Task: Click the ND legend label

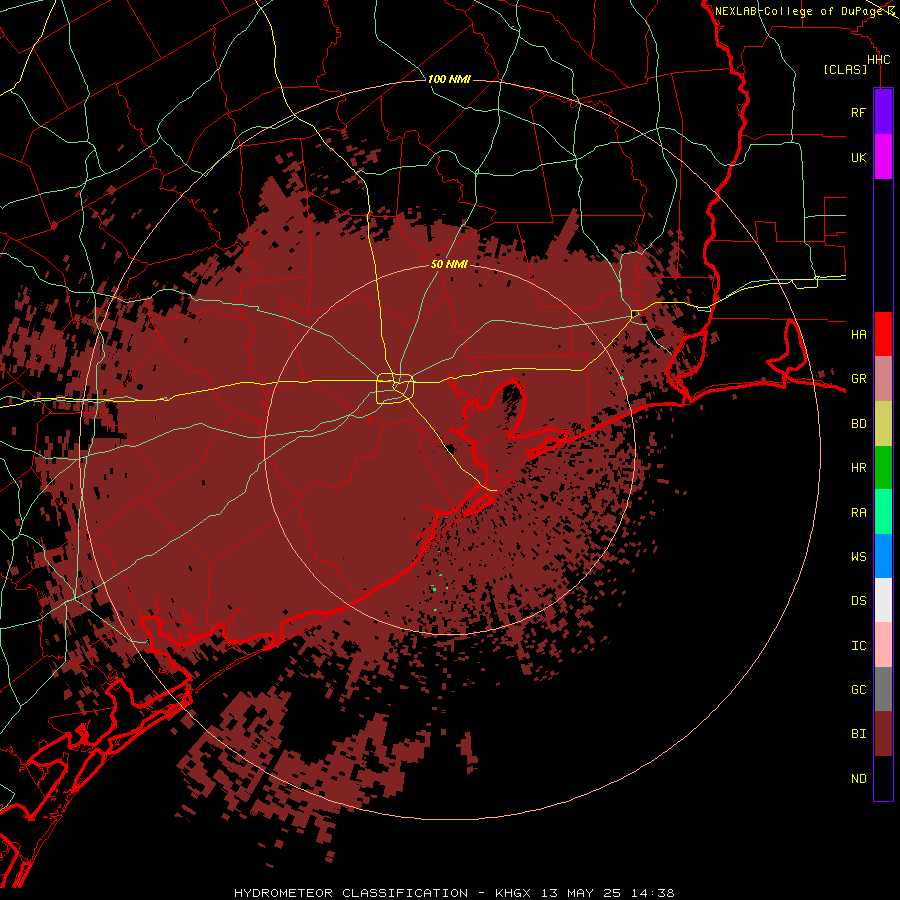Action: [858, 778]
